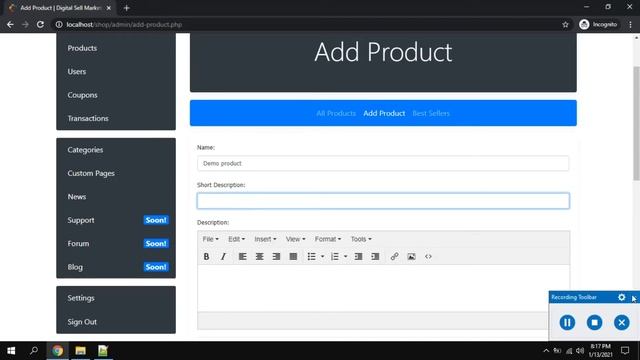Switch to the Best Sellers tab
This screenshot has height=360, width=640.
pyautogui.click(x=431, y=113)
